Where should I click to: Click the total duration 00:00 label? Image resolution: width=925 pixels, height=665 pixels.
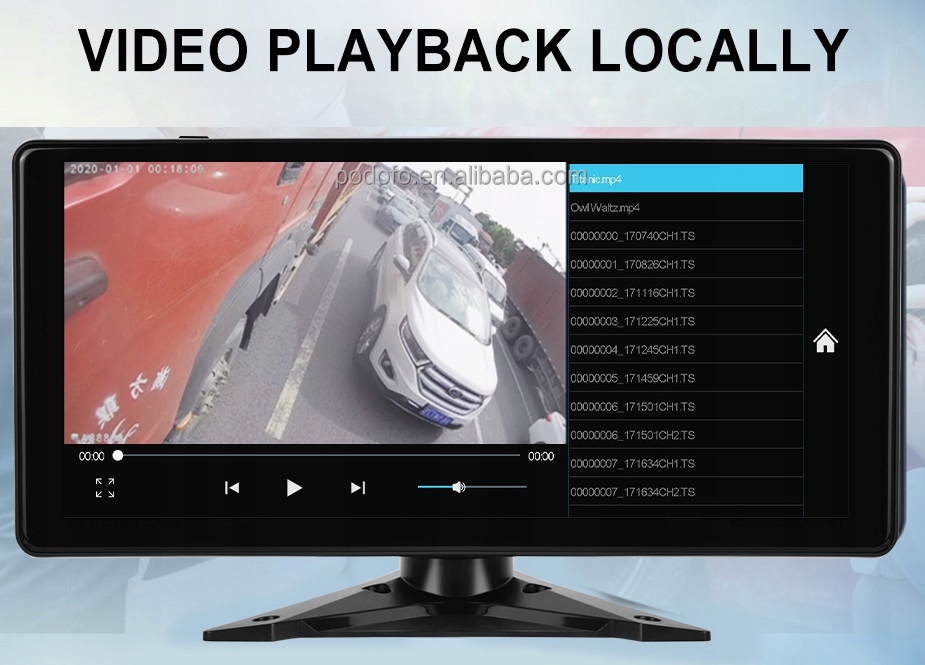tap(541, 456)
